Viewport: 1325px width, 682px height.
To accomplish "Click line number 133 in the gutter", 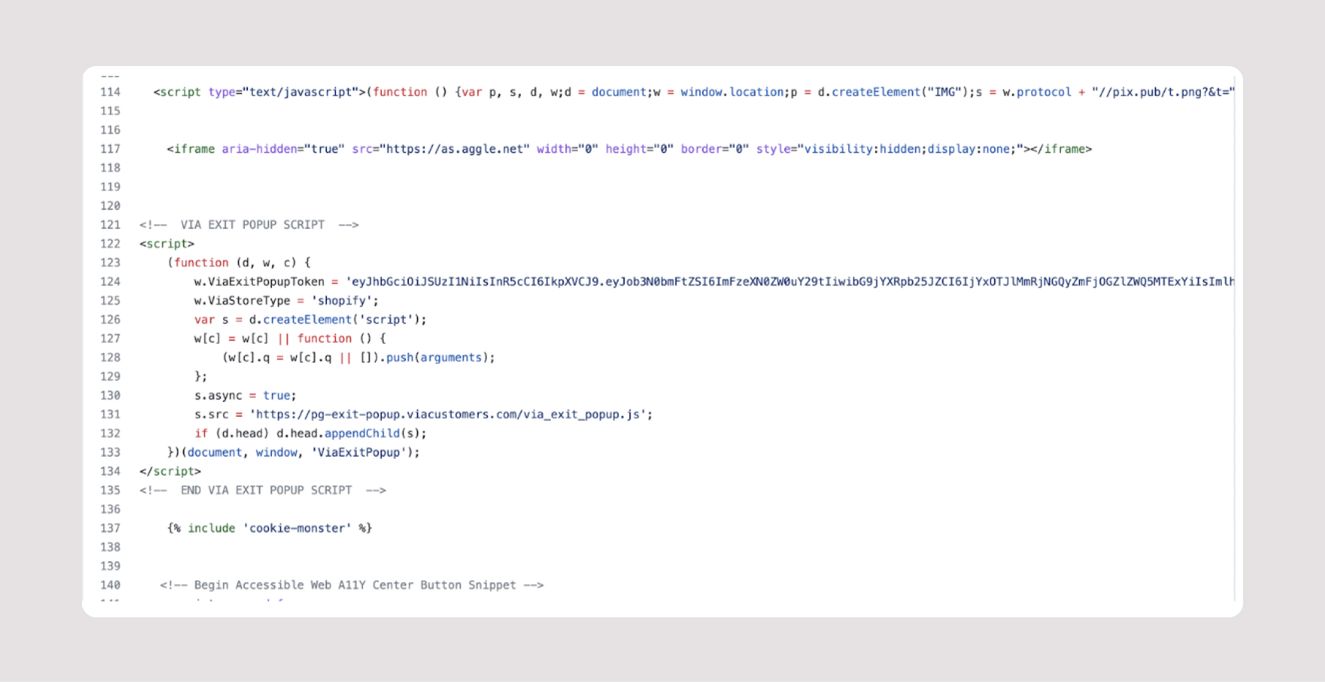I will point(110,452).
